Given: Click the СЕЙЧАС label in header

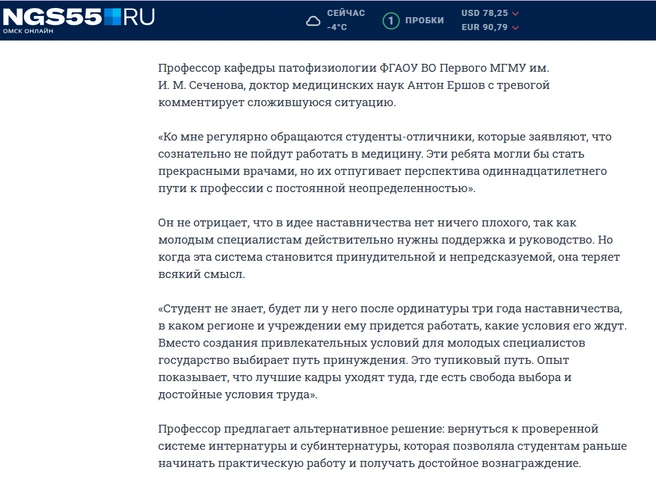Looking at the screenshot, I should [346, 13].
